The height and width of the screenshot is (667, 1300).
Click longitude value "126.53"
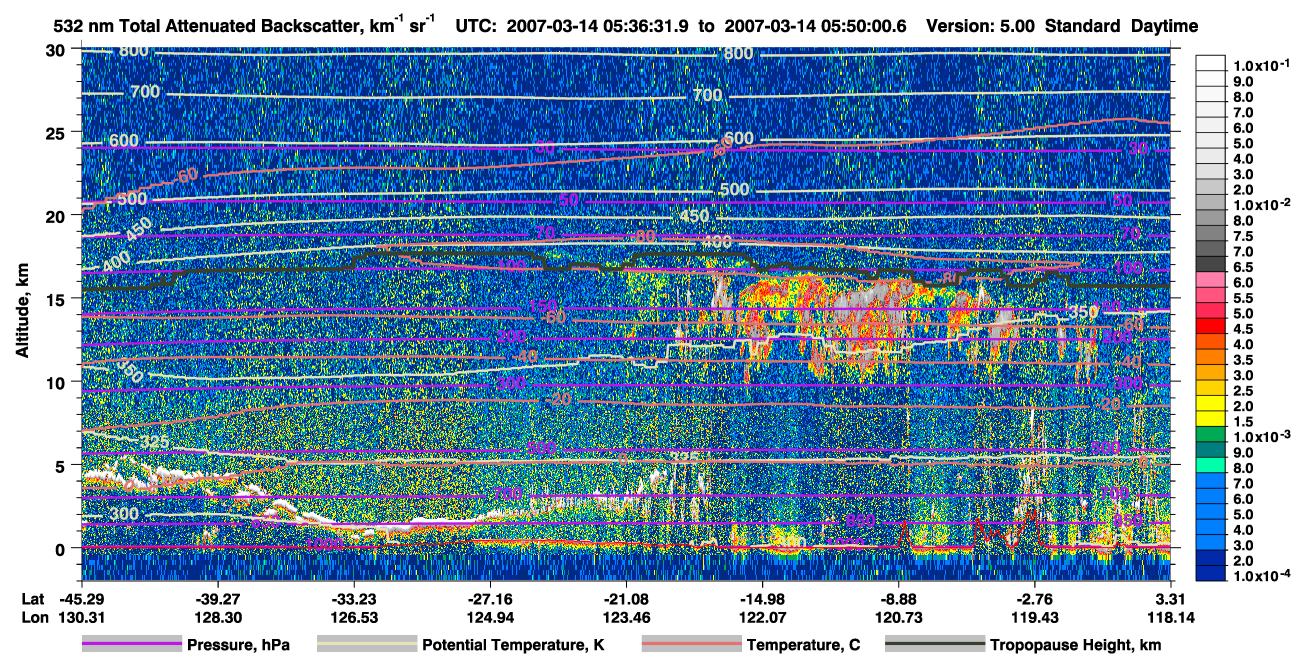coord(353,618)
